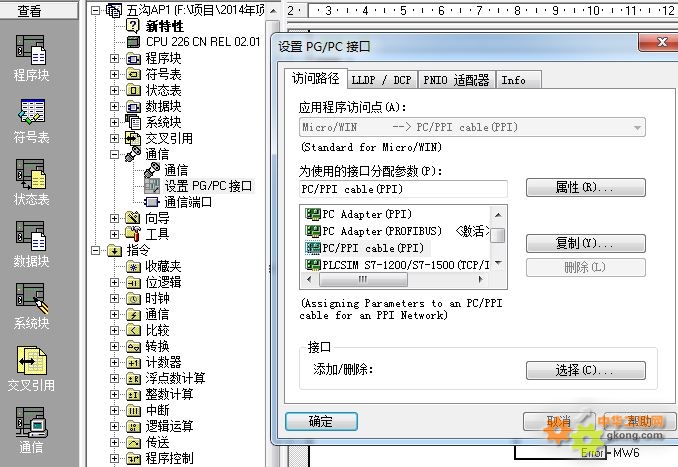Click the 传送 move folder icon
The width and height of the screenshot is (678, 467).
coord(133,443)
